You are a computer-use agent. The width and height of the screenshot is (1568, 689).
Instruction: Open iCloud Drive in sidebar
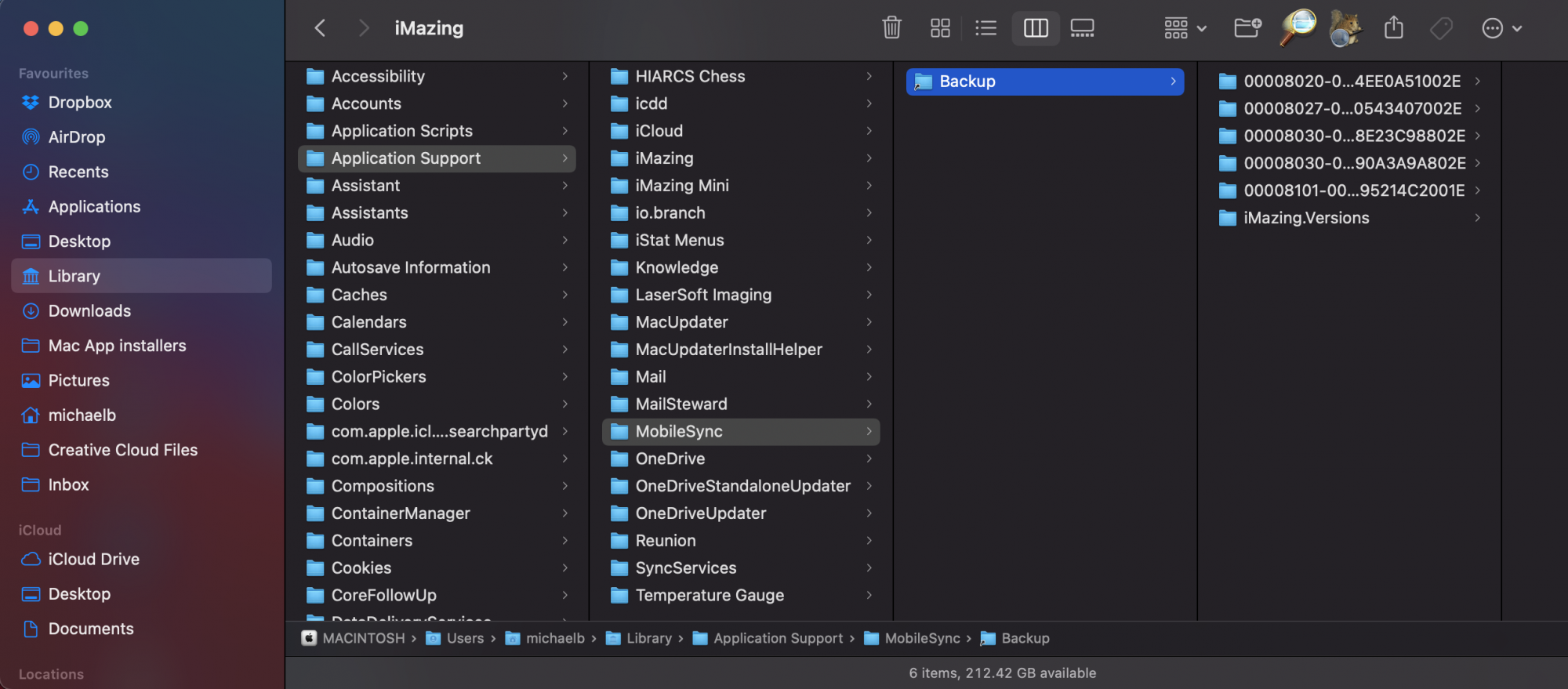pyautogui.click(x=142, y=559)
